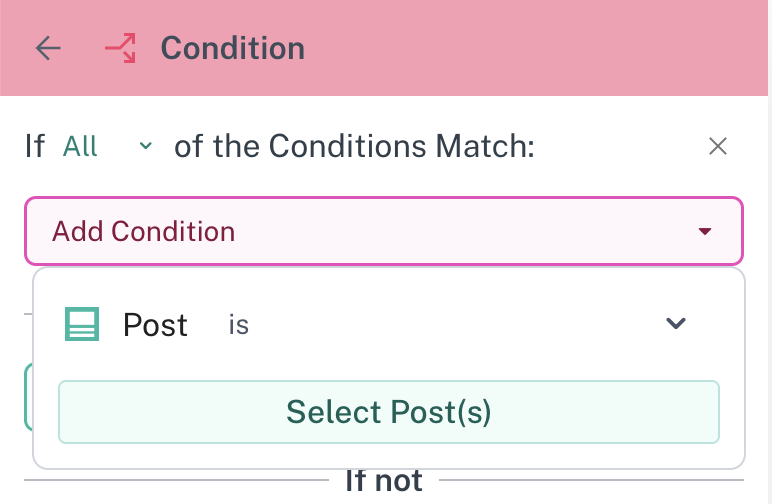Click the green Post type icon
This screenshot has width=772, height=504.
[x=82, y=324]
